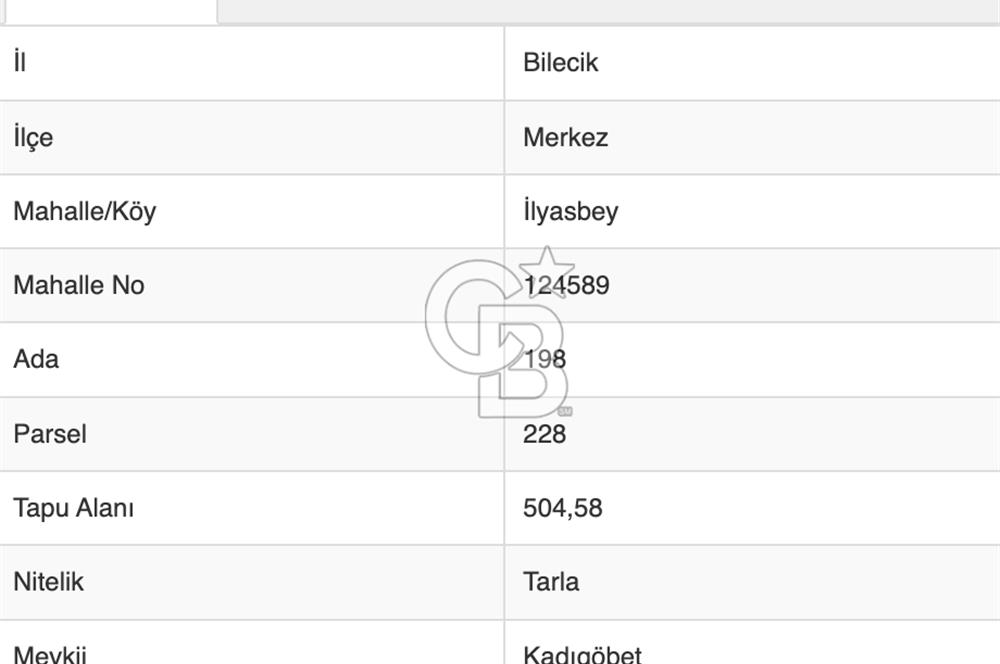The image size is (1000, 664).
Task: Select the Tarla property type value
Action: (550, 582)
